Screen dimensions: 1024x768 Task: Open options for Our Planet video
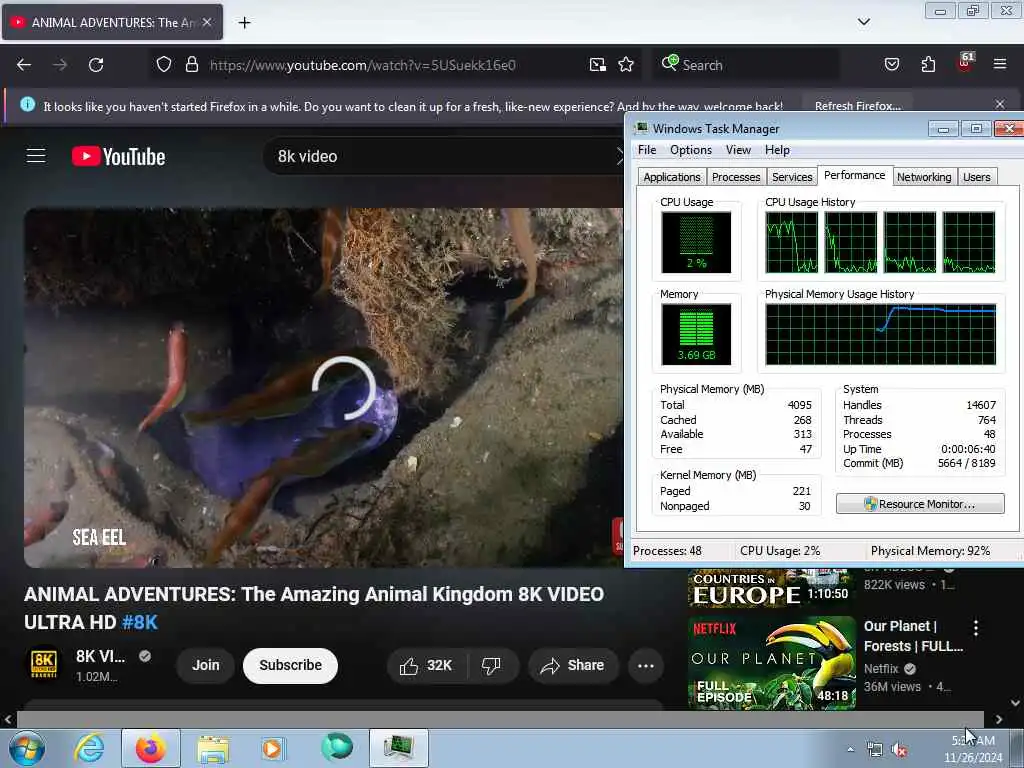[x=976, y=628]
